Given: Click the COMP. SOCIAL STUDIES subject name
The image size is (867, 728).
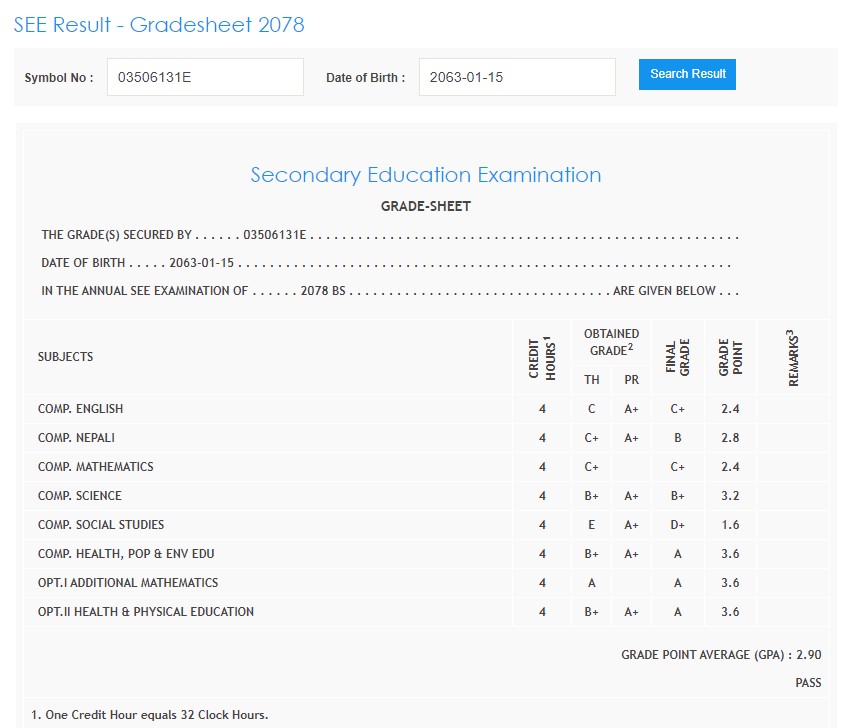Looking at the screenshot, I should (101, 525).
